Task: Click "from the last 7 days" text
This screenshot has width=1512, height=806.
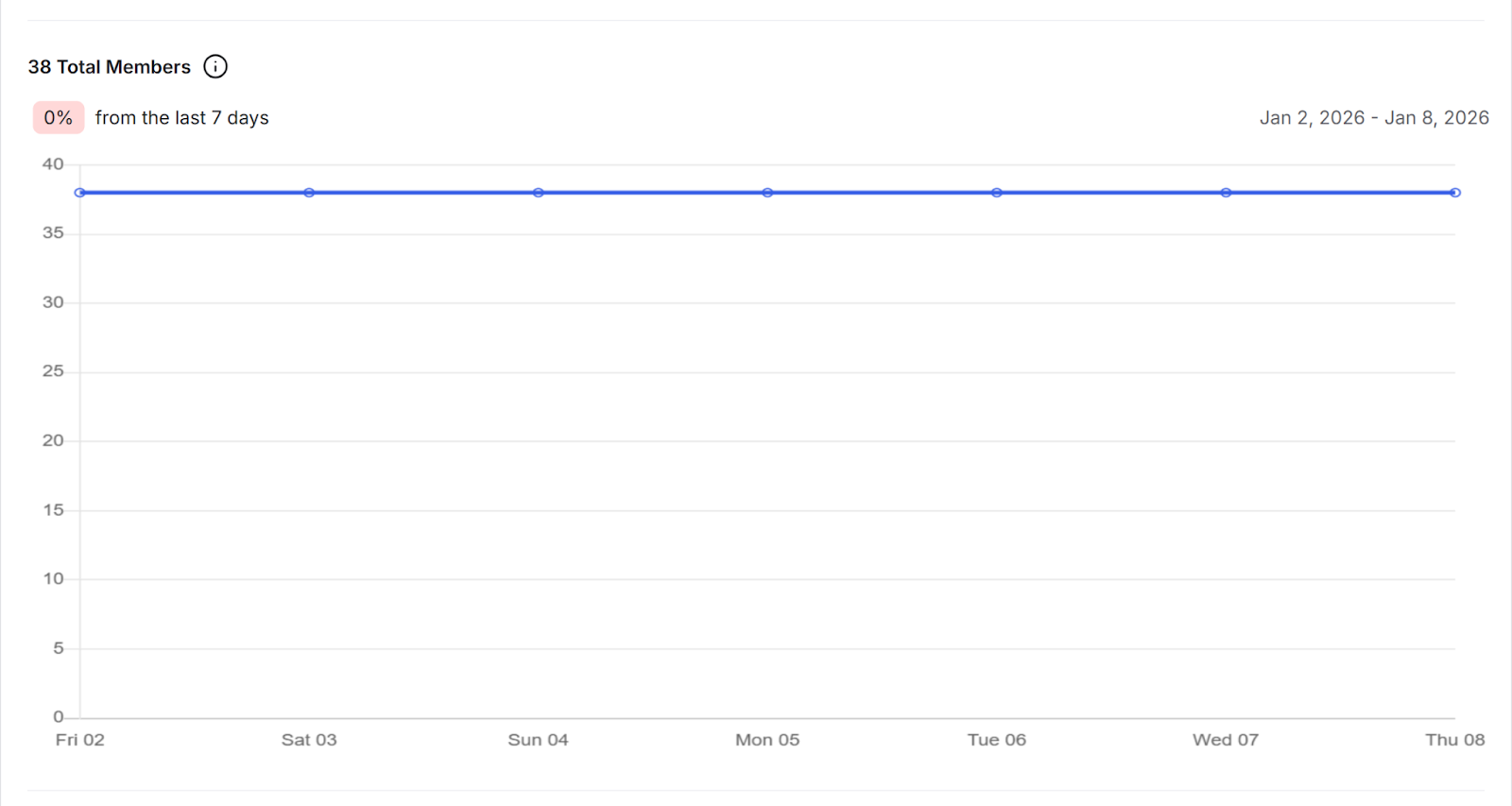Action: [182, 118]
